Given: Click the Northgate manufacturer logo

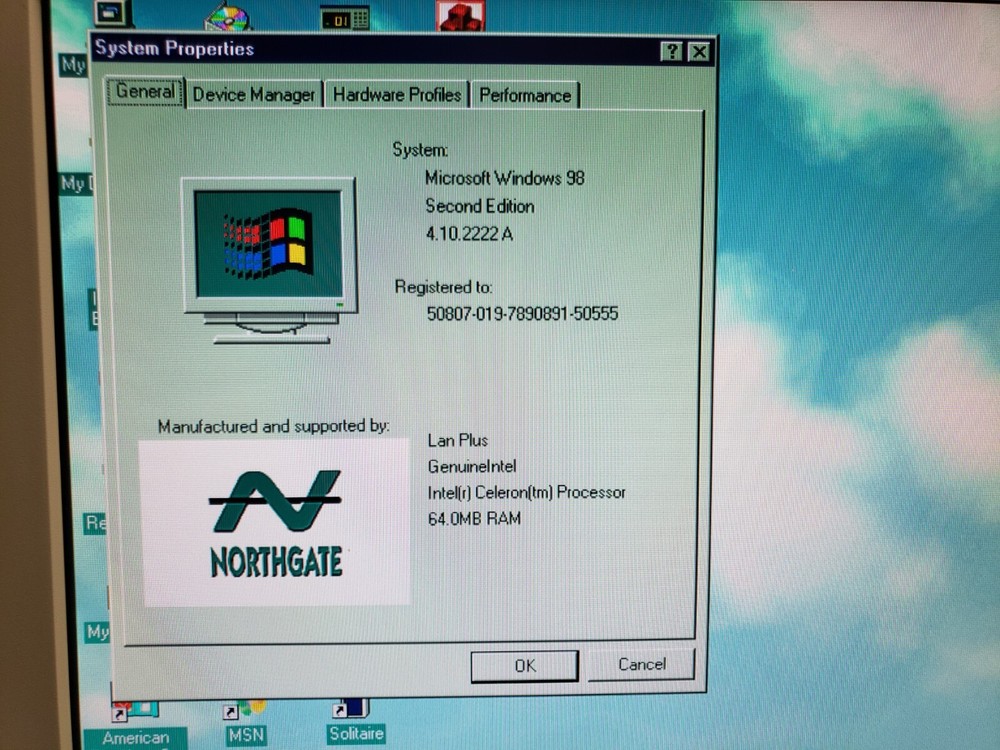Looking at the screenshot, I should pyautogui.click(x=275, y=523).
